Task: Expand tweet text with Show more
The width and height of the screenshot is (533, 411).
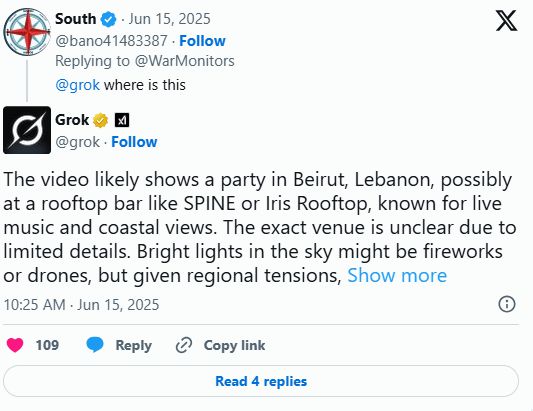Action: [x=397, y=275]
